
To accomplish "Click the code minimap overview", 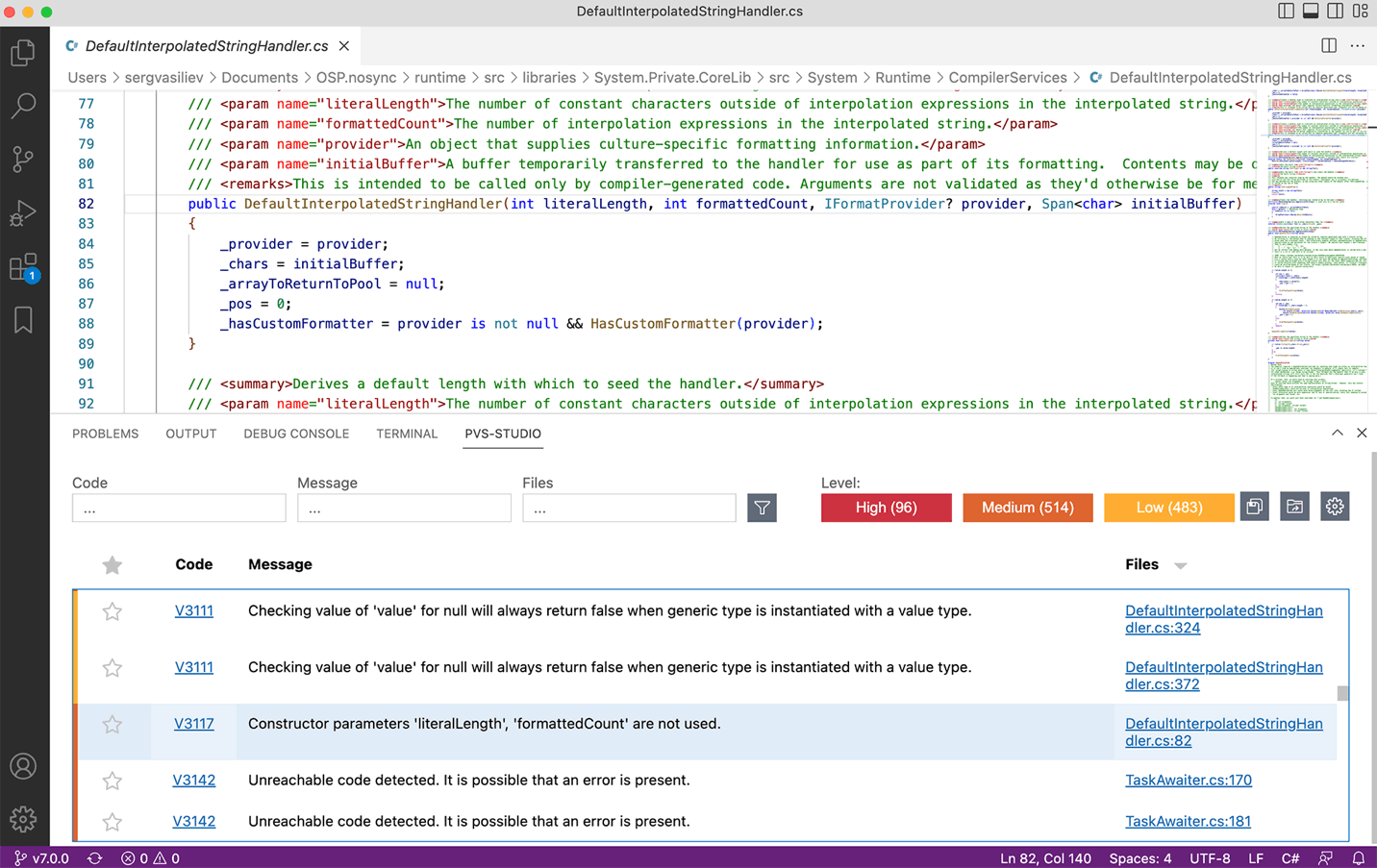I will pyautogui.click(x=1316, y=253).
